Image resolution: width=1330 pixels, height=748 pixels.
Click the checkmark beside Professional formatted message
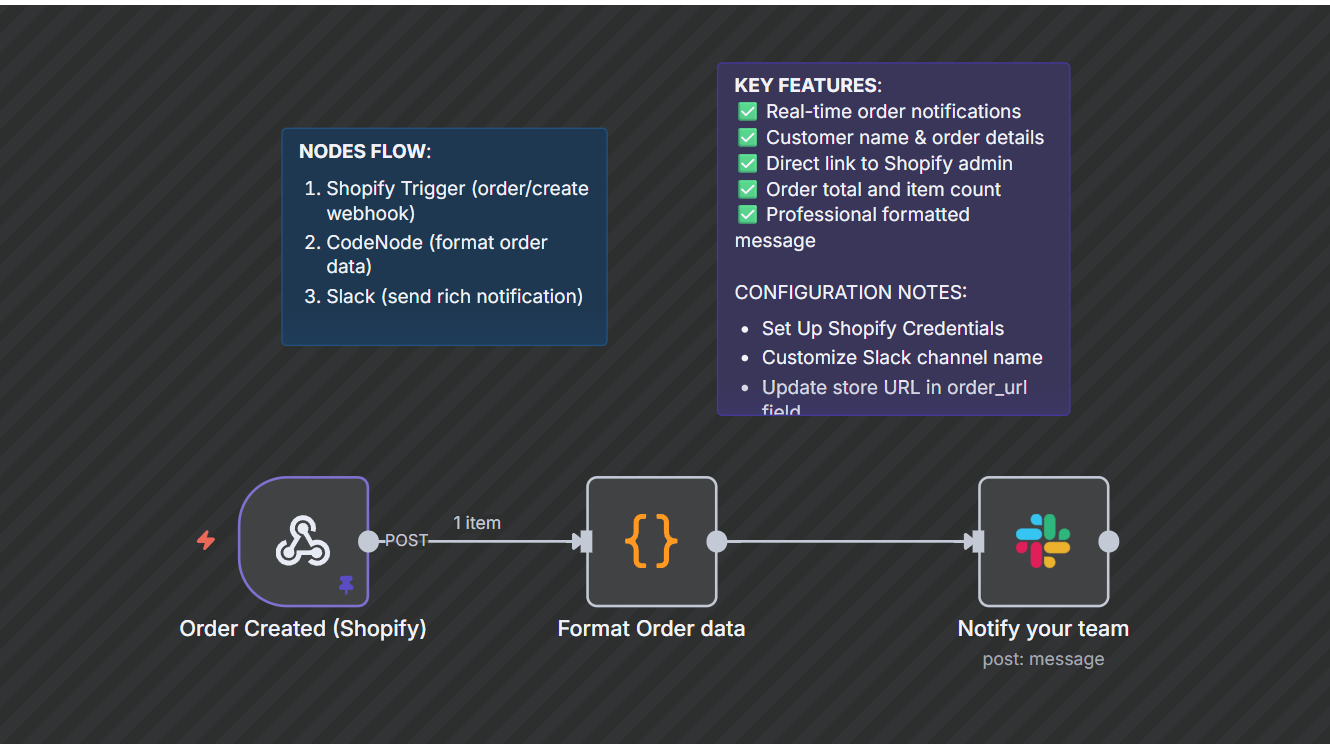[747, 214]
